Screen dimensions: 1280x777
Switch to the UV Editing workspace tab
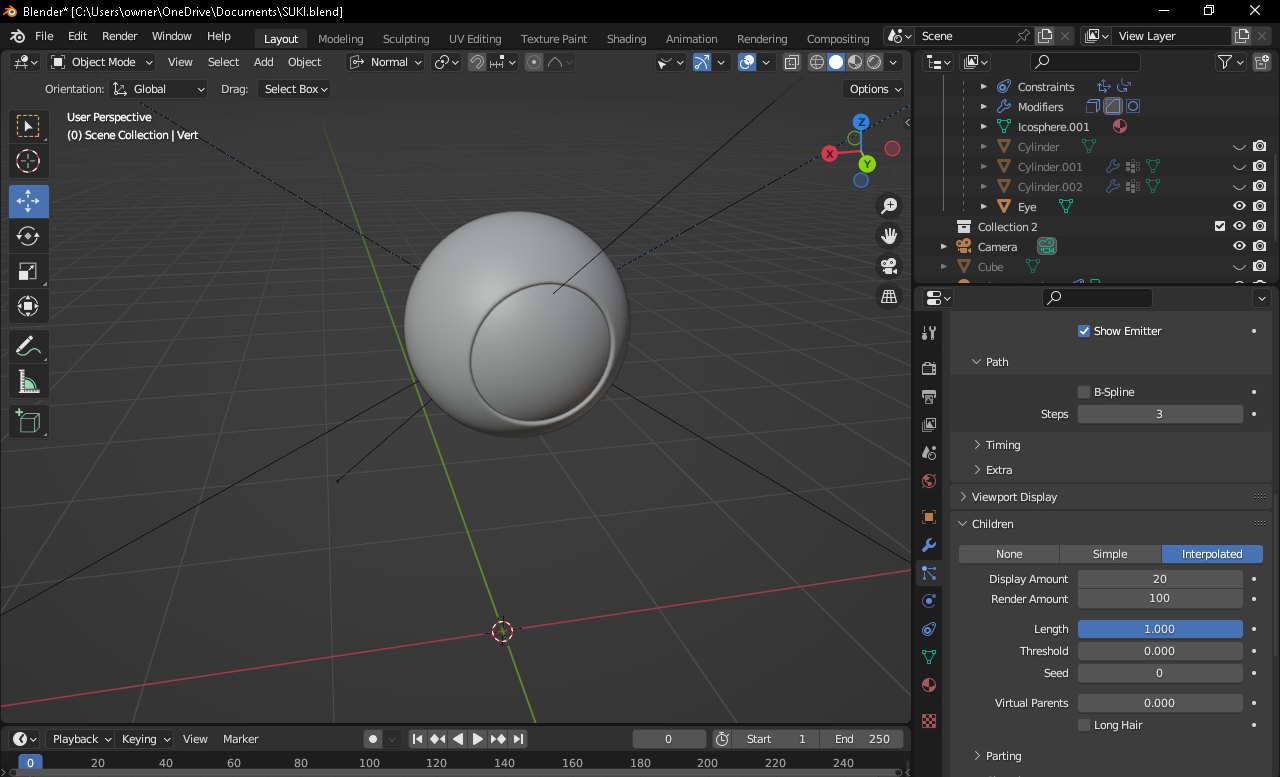(475, 39)
